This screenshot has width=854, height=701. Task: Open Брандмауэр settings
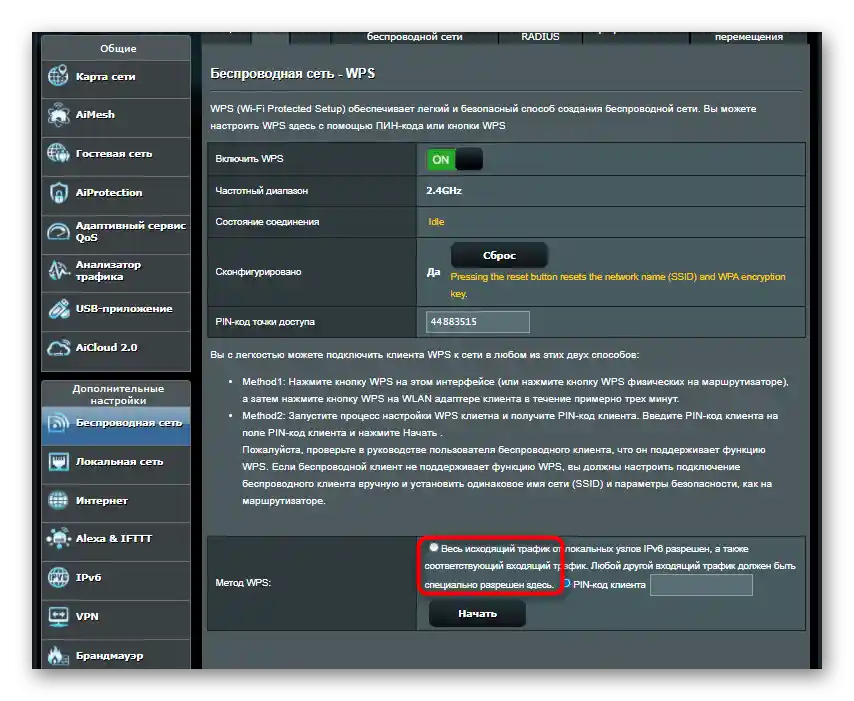[x=116, y=655]
